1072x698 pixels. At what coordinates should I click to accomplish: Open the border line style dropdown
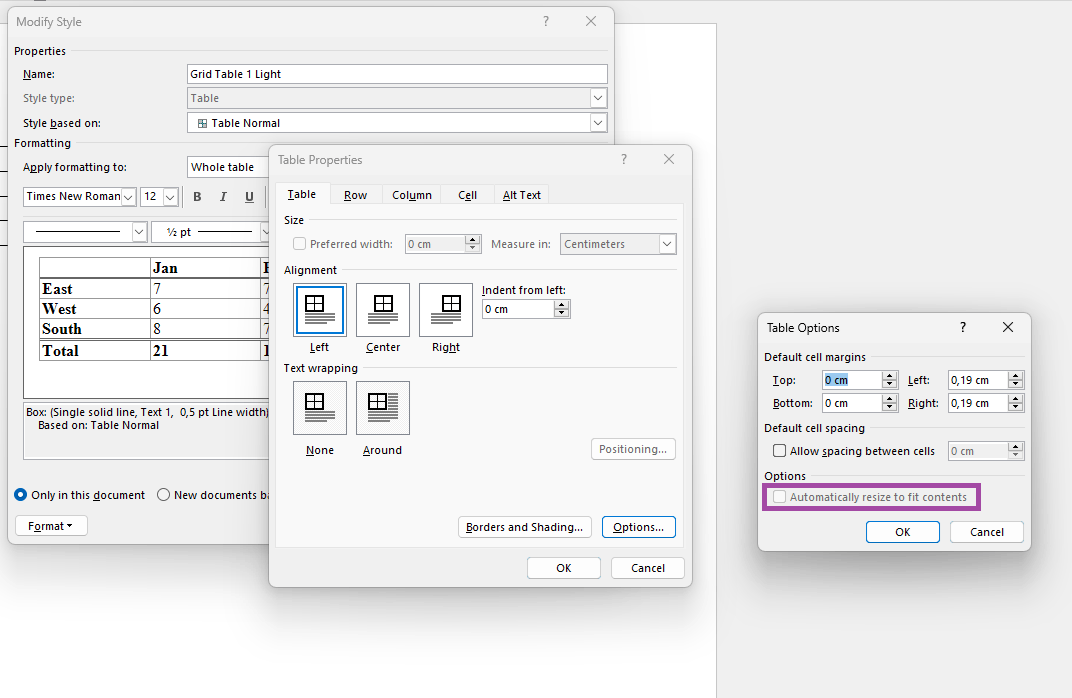click(139, 232)
